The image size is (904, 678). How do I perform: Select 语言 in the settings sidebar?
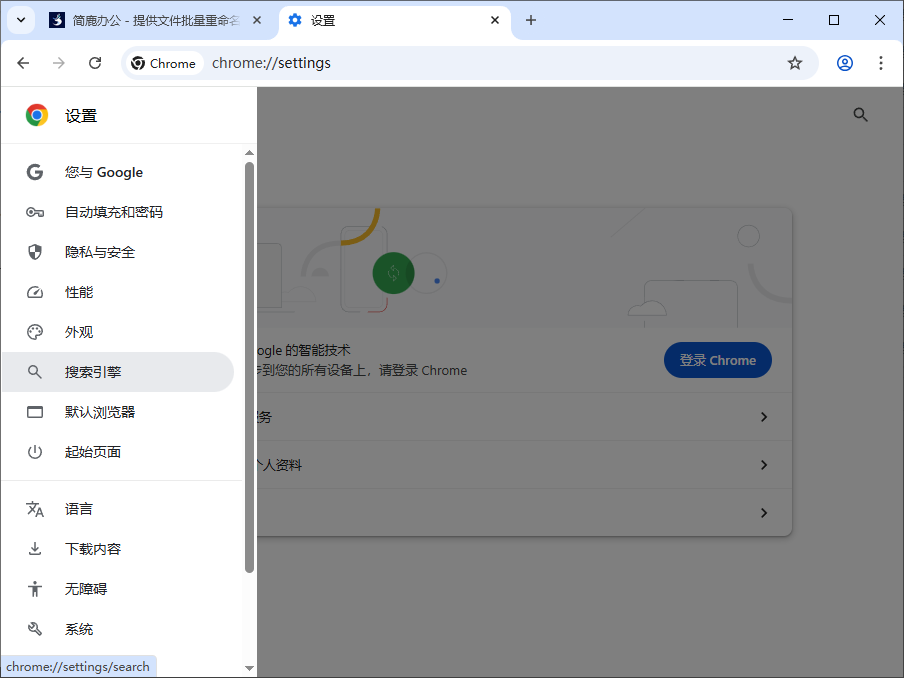coord(79,508)
